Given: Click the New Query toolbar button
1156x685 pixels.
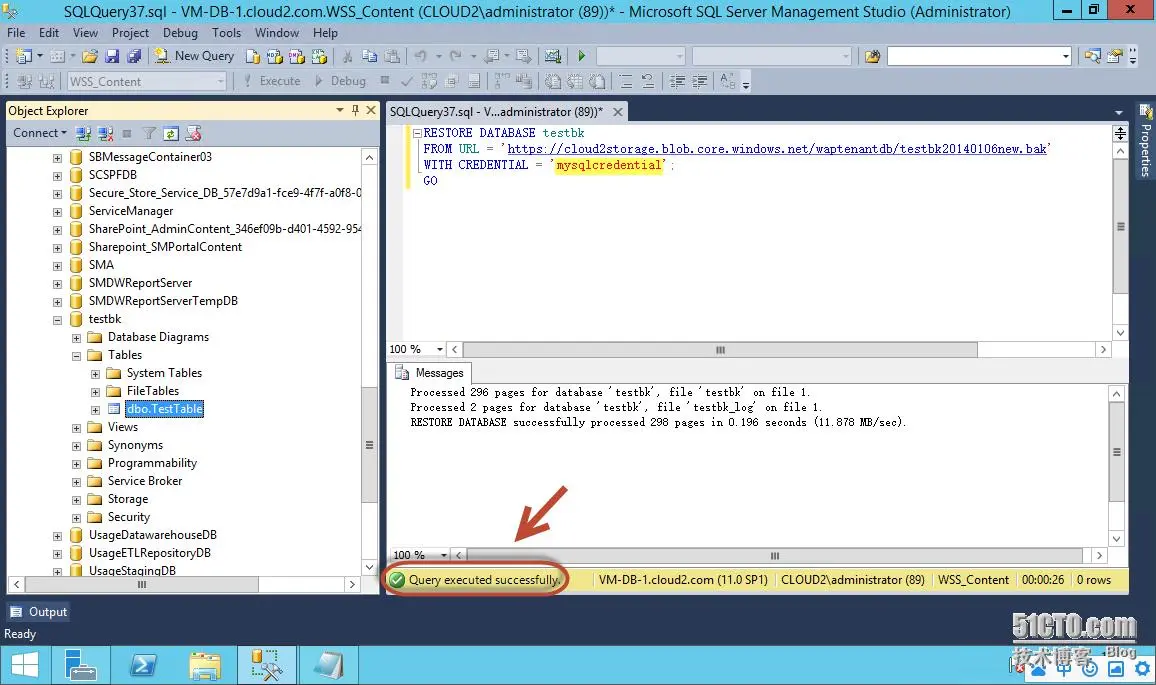Looking at the screenshot, I should coord(195,56).
